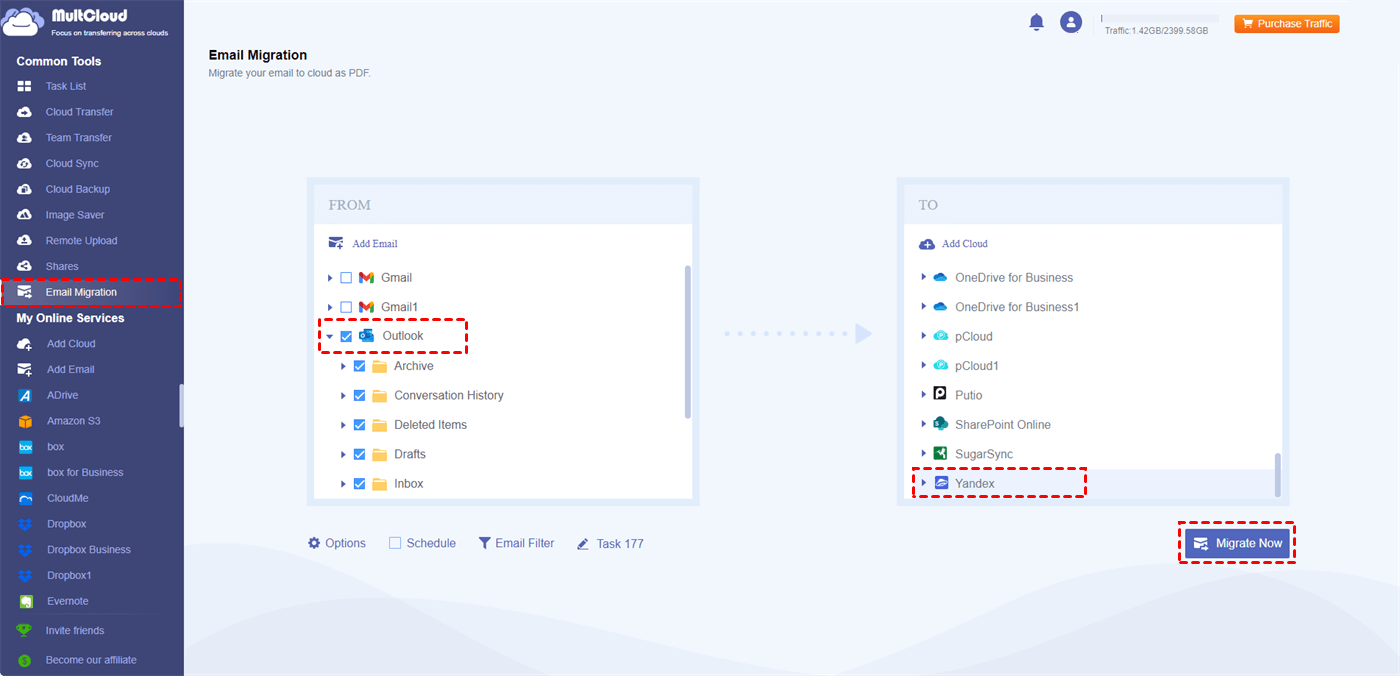Uncheck the Deleted Items checkbox
Screen dimensions: 1400x676
click(359, 425)
